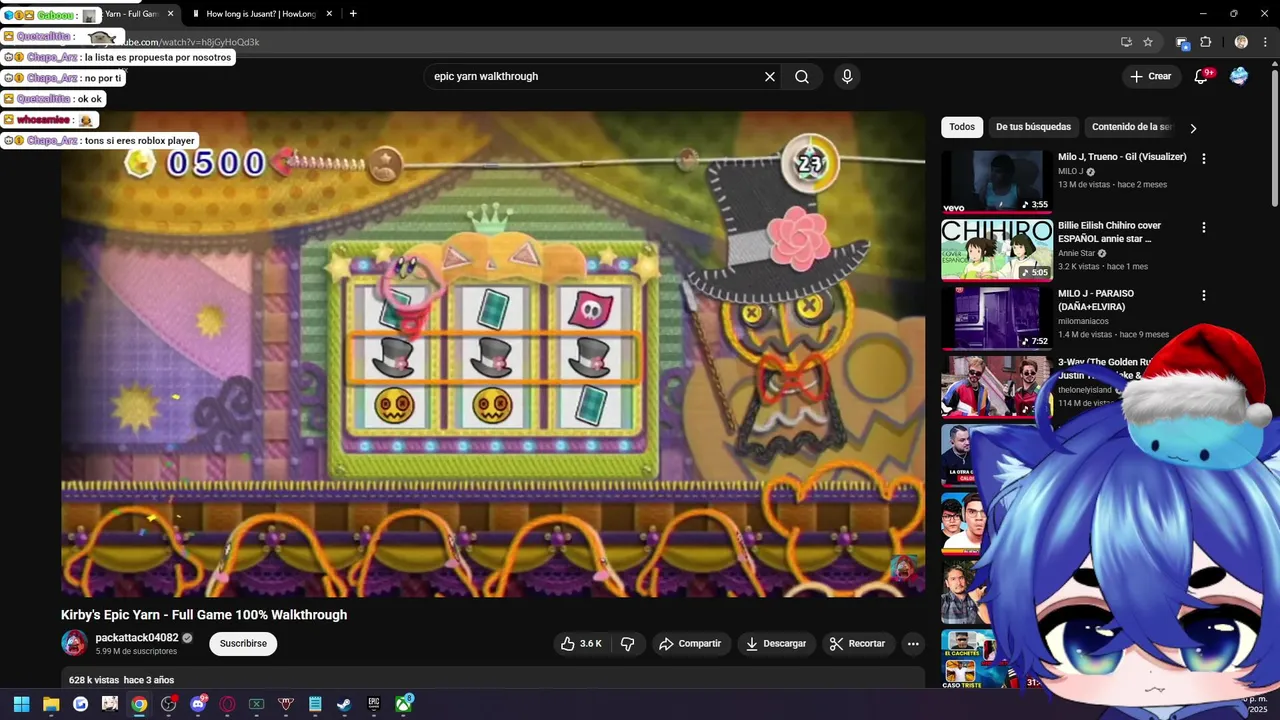Open the Chrome profile avatar
This screenshot has height=720, width=1280.
point(1241,42)
